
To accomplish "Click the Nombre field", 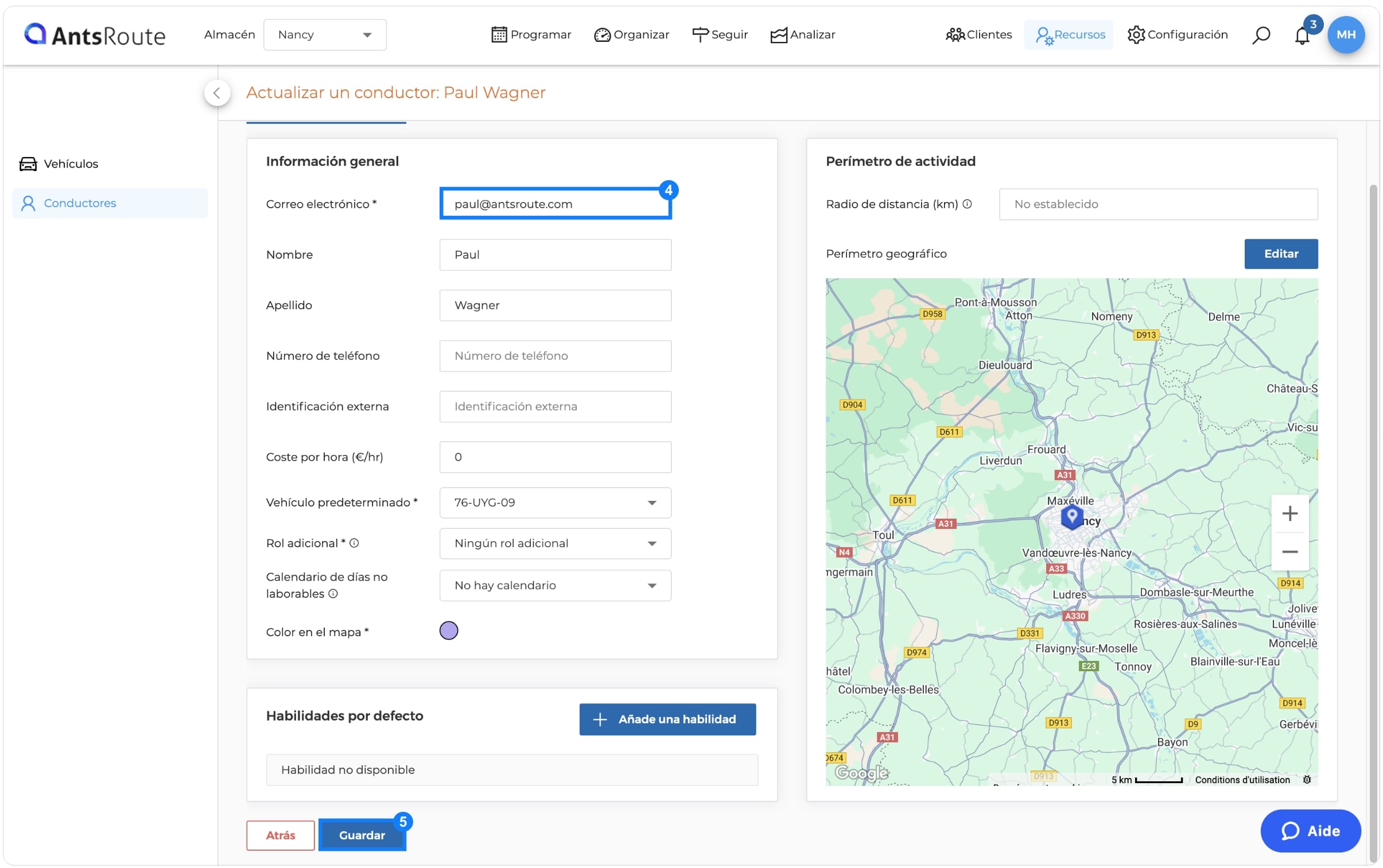I will [555, 254].
